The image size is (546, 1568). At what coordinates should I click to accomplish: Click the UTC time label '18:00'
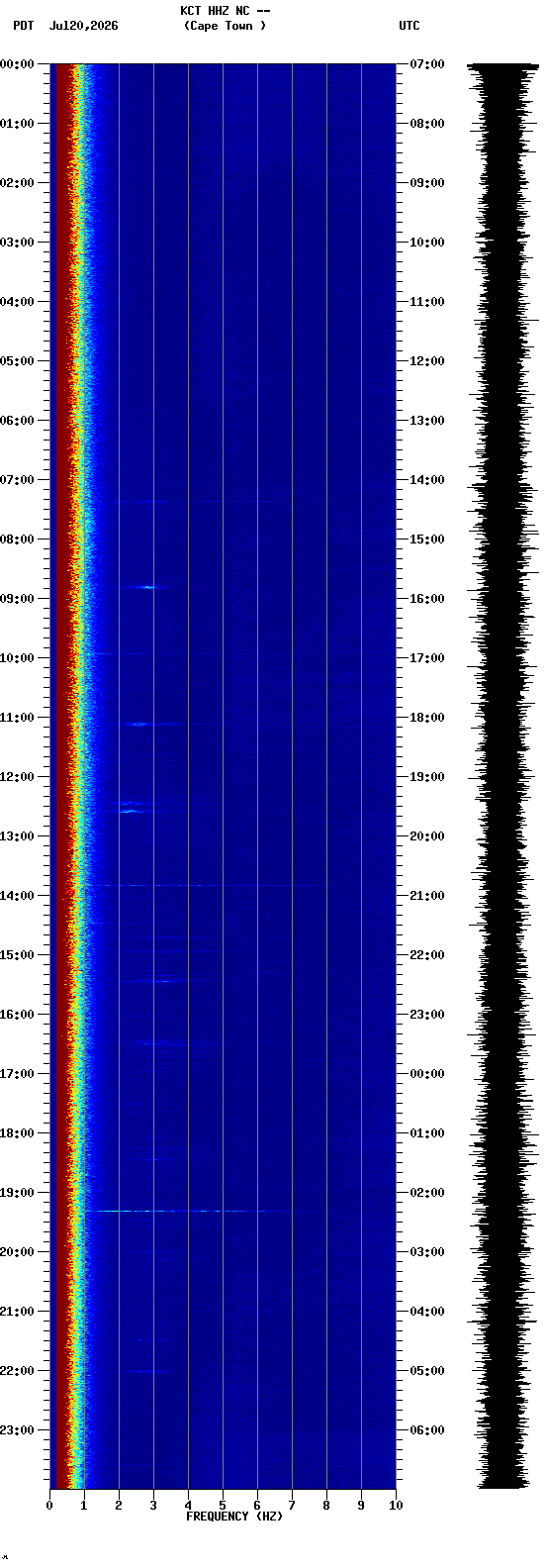426,718
